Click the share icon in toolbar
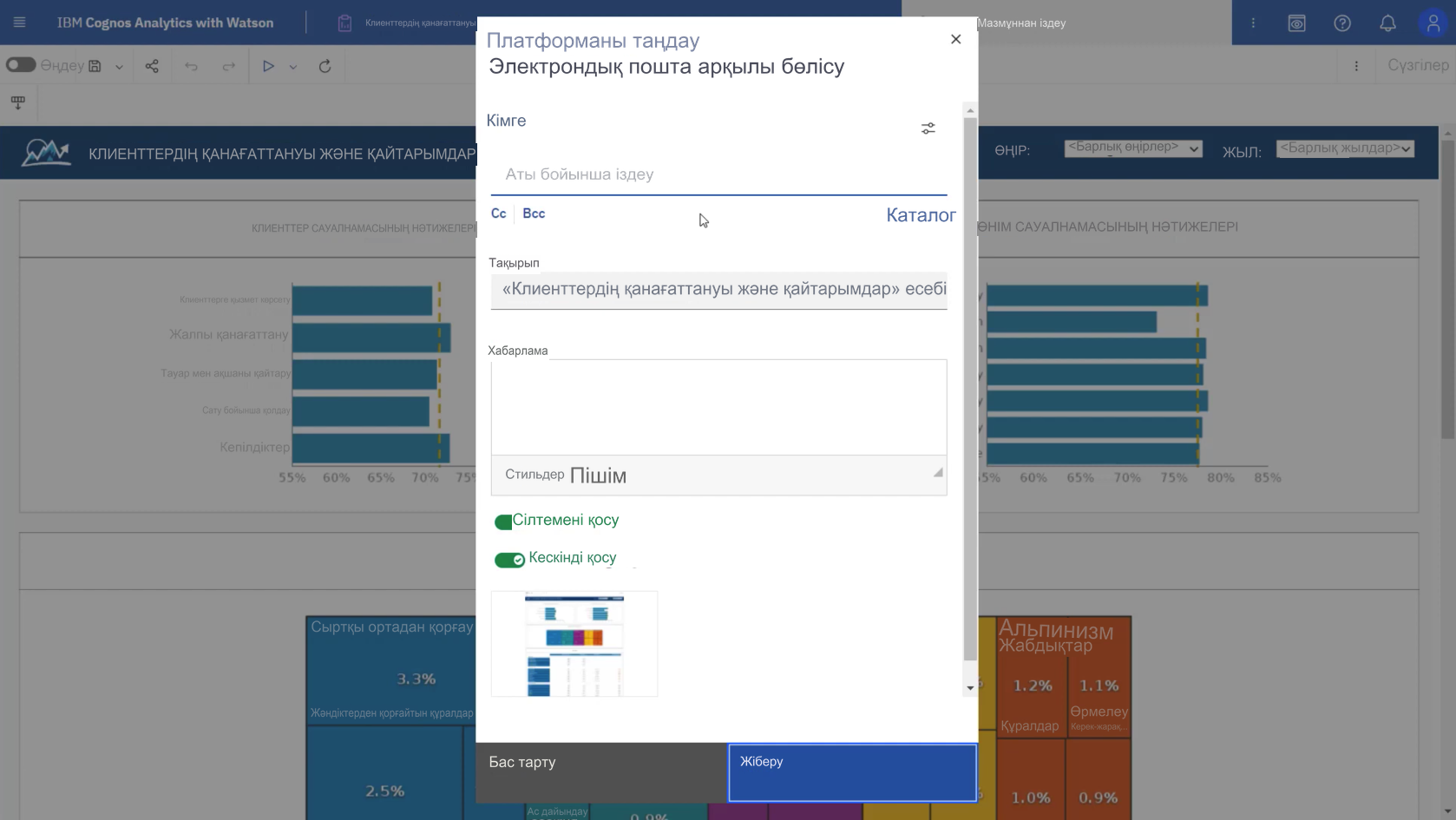1456x820 pixels. (x=152, y=66)
